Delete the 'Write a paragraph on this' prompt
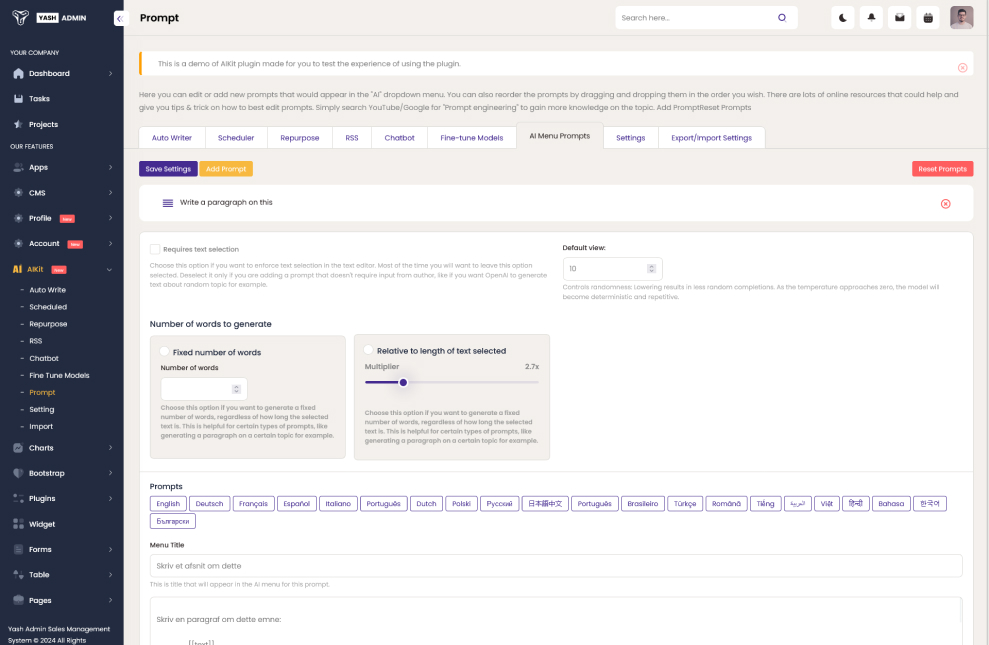989x645 pixels. click(945, 204)
